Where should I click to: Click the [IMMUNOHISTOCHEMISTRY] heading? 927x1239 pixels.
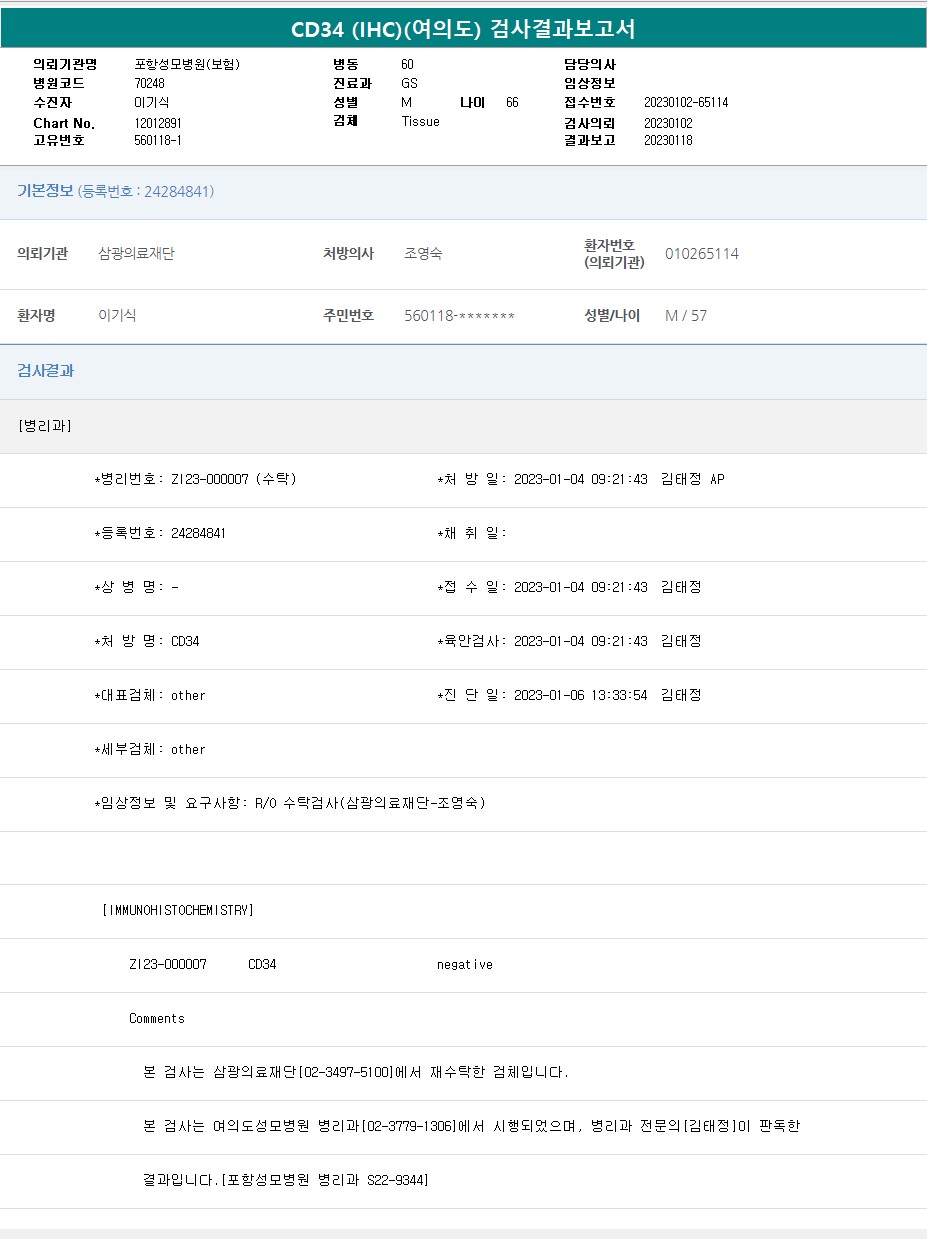point(178,911)
